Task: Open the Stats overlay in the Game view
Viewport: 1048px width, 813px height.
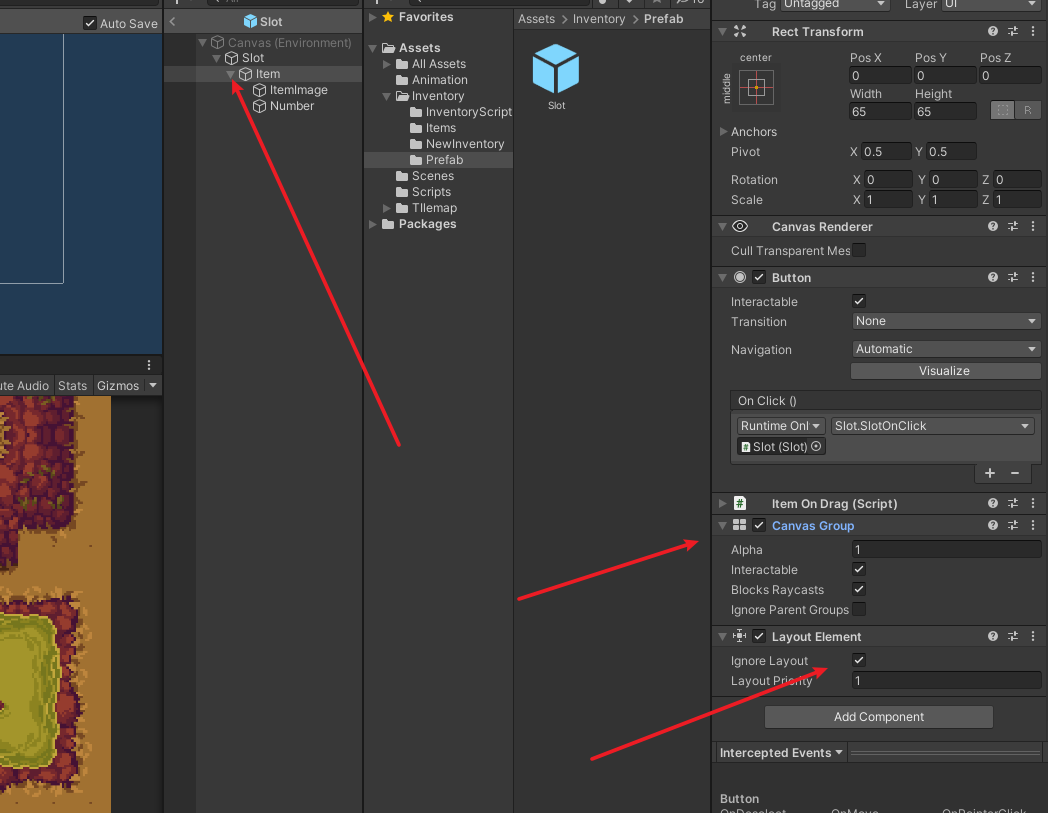Action: point(72,385)
